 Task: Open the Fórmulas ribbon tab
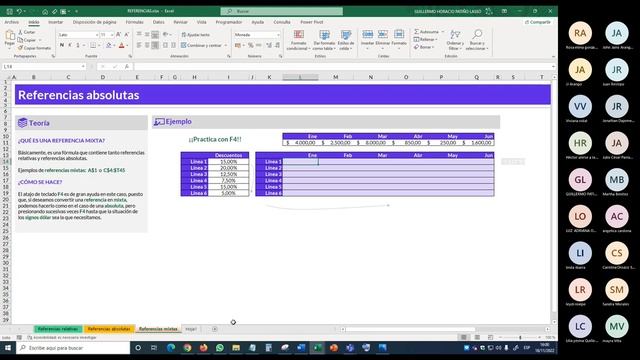(x=134, y=22)
